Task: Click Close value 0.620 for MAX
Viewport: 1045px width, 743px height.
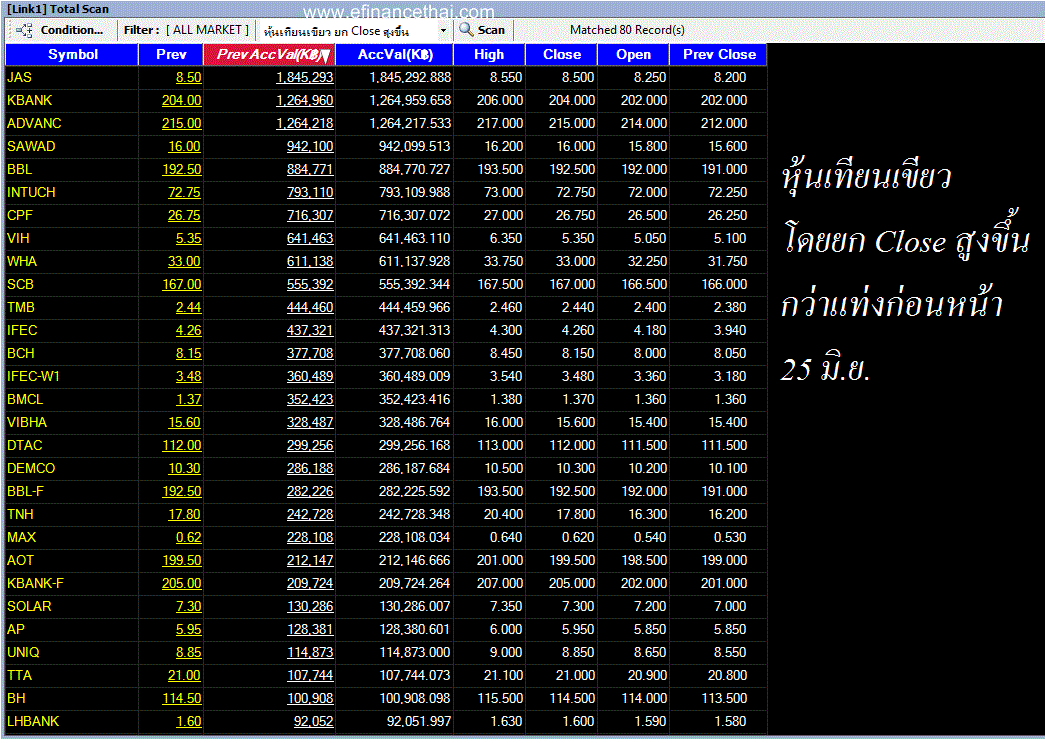Action: tap(578, 537)
